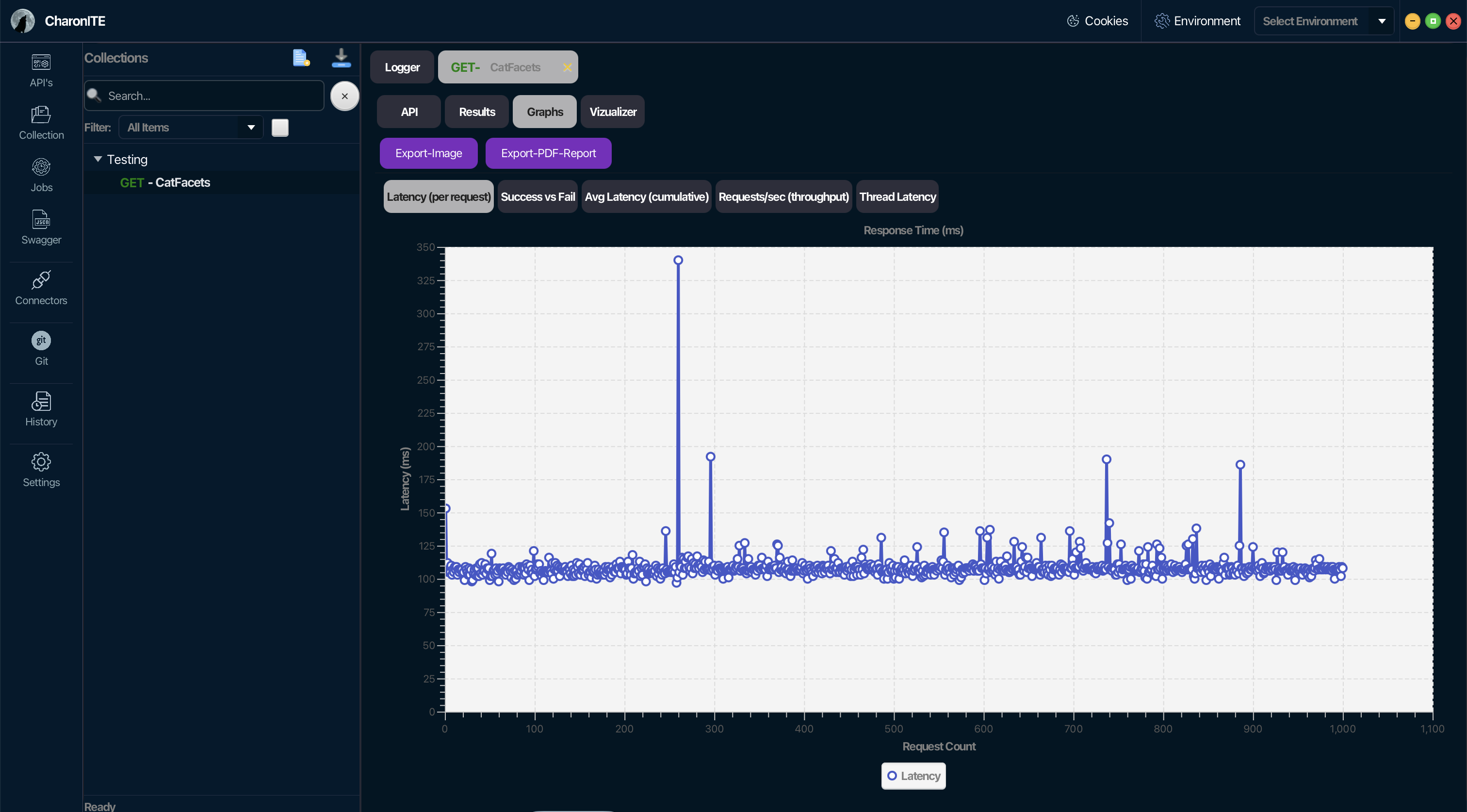Switch to the API tab
Screen dimensions: 1467x812
409,112
